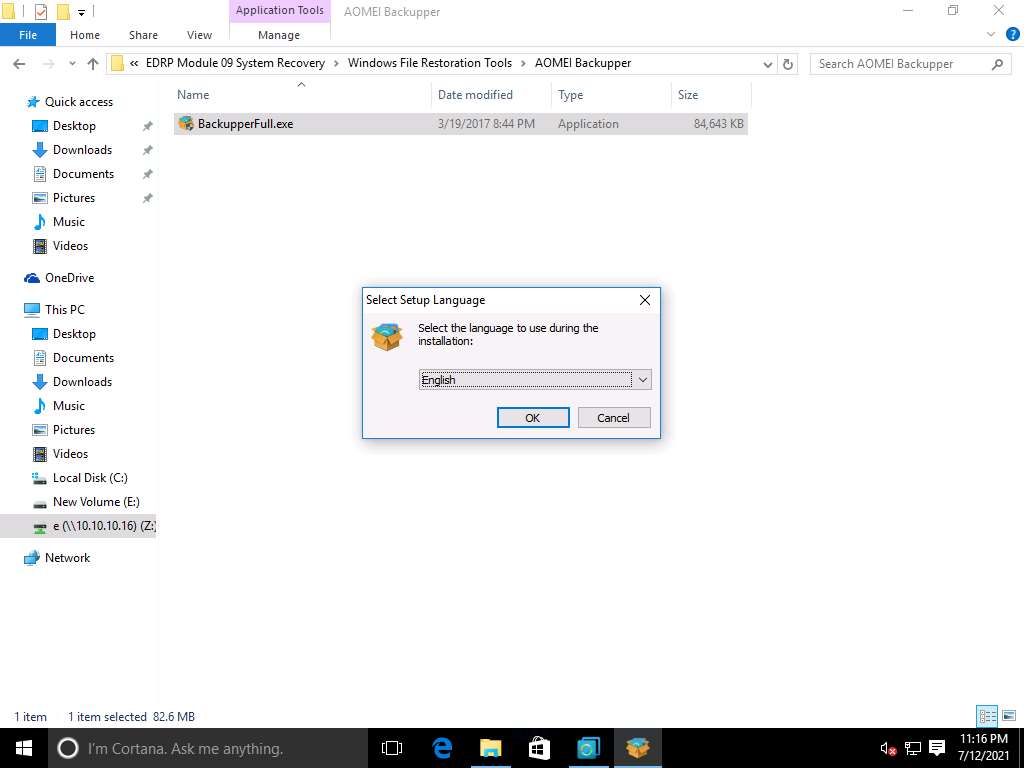Open Documents under This PC
Image resolution: width=1024 pixels, height=768 pixels.
coord(83,358)
